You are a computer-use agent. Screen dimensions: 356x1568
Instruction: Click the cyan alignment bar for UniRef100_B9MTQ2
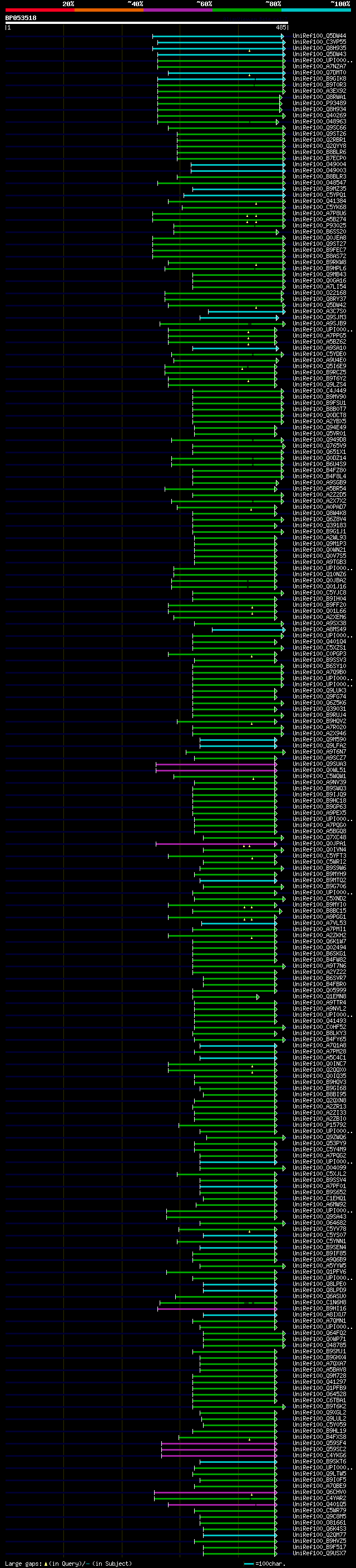[x=238, y=880]
